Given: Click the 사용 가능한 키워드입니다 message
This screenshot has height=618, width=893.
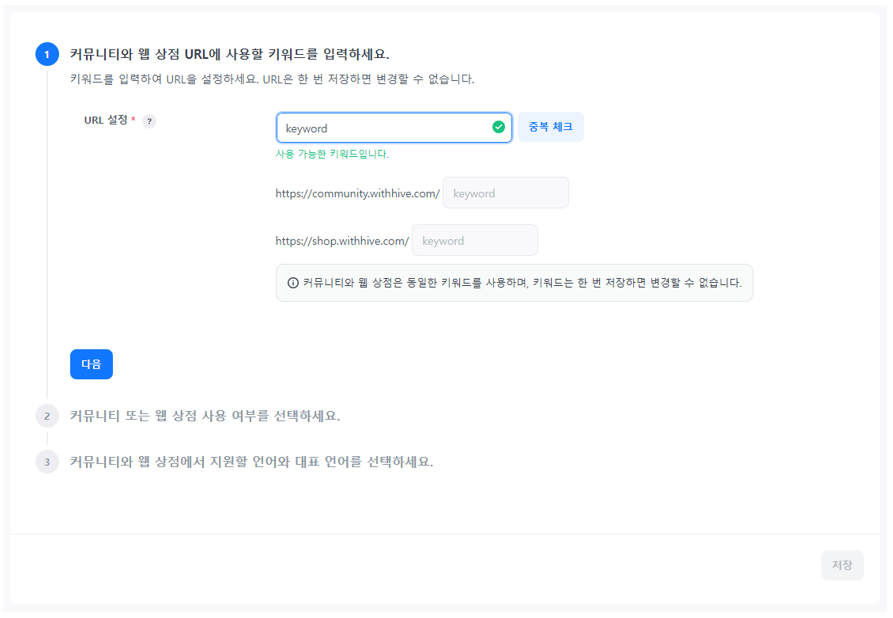Looking at the screenshot, I should point(332,154).
